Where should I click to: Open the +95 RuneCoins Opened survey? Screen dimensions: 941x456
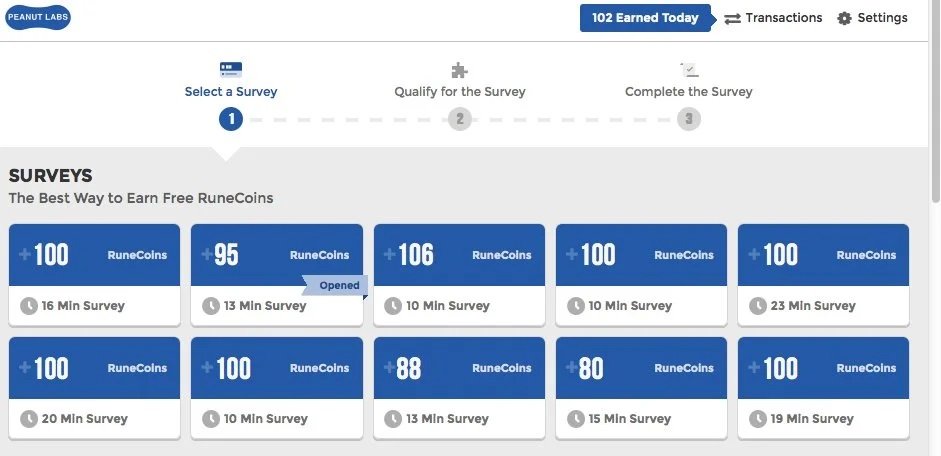coord(277,275)
